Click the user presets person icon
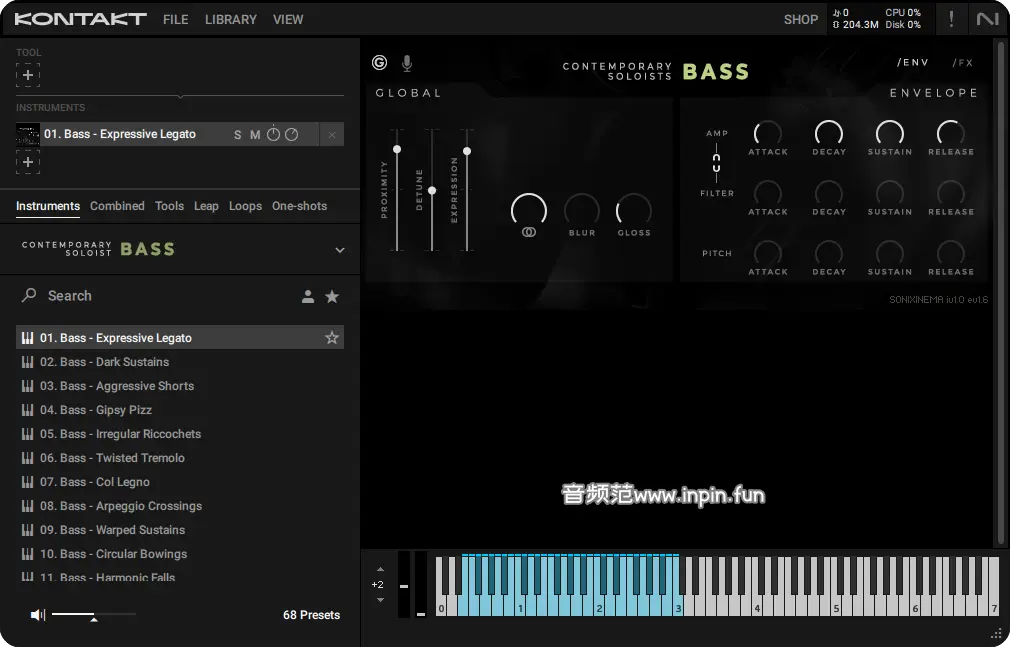 (308, 296)
